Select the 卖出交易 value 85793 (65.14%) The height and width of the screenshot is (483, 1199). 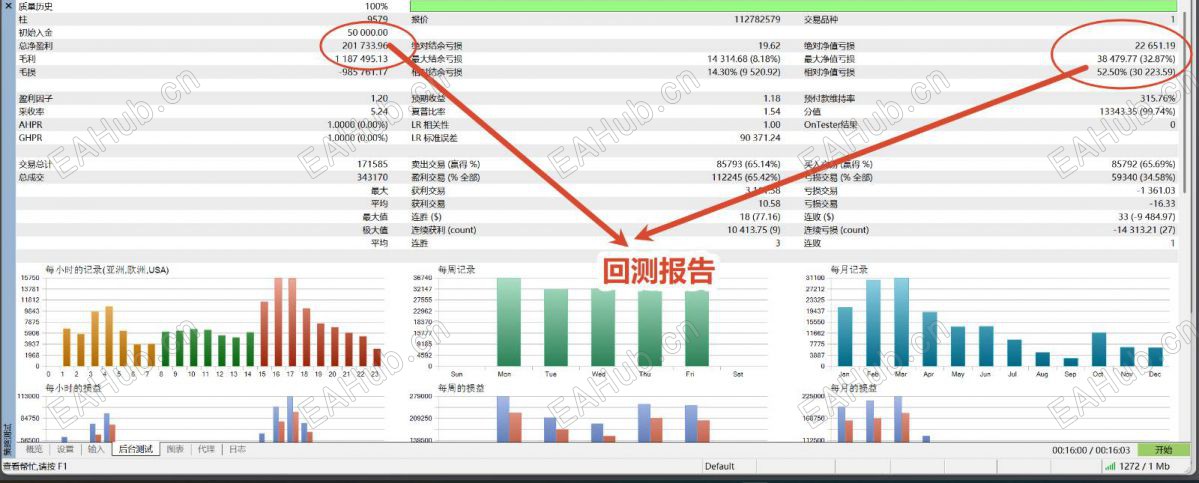(x=749, y=164)
